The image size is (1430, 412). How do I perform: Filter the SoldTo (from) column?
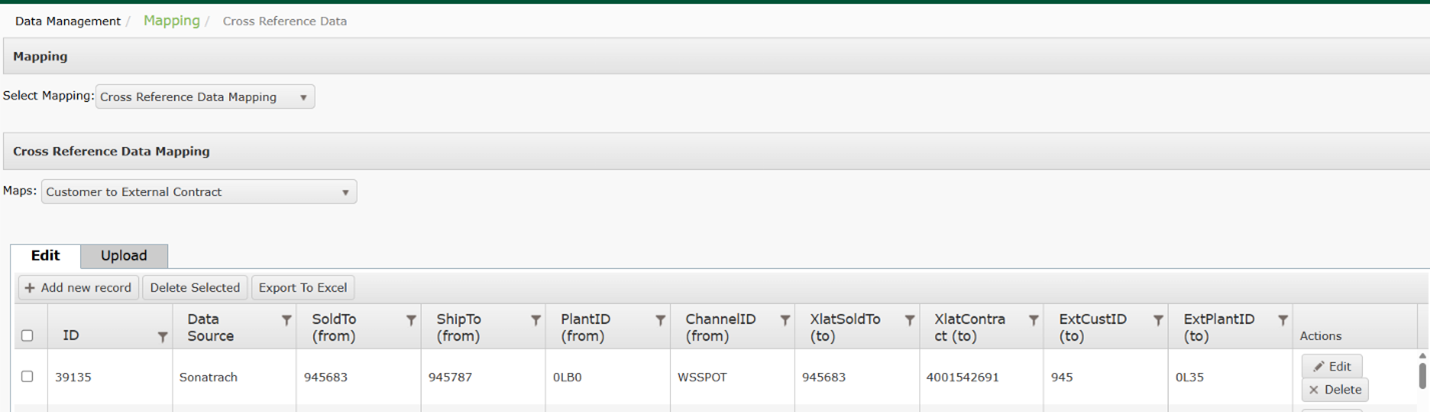pos(411,320)
